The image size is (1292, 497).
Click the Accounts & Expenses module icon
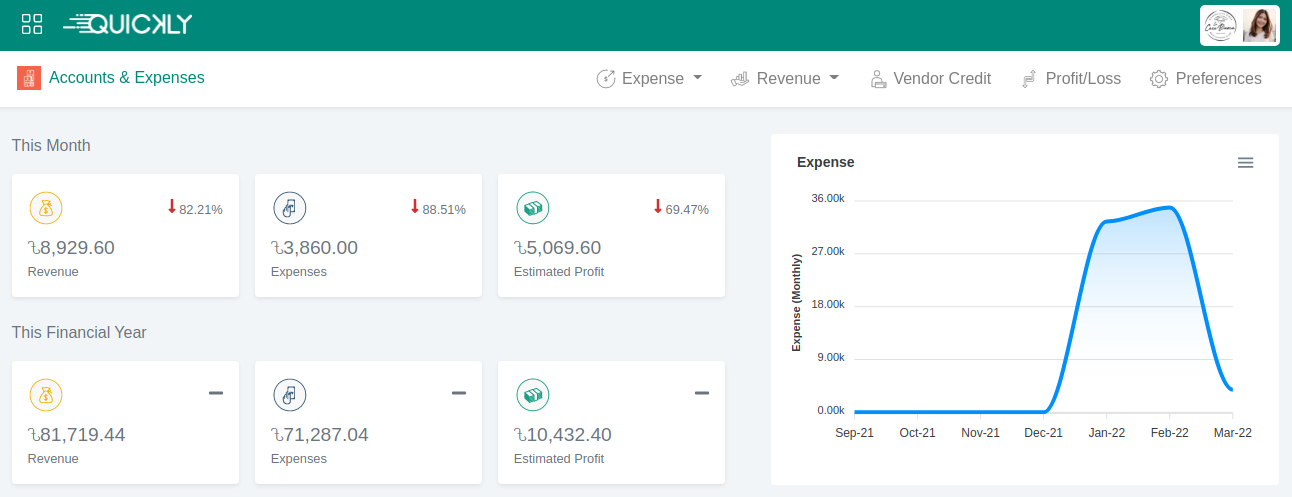[x=29, y=78]
